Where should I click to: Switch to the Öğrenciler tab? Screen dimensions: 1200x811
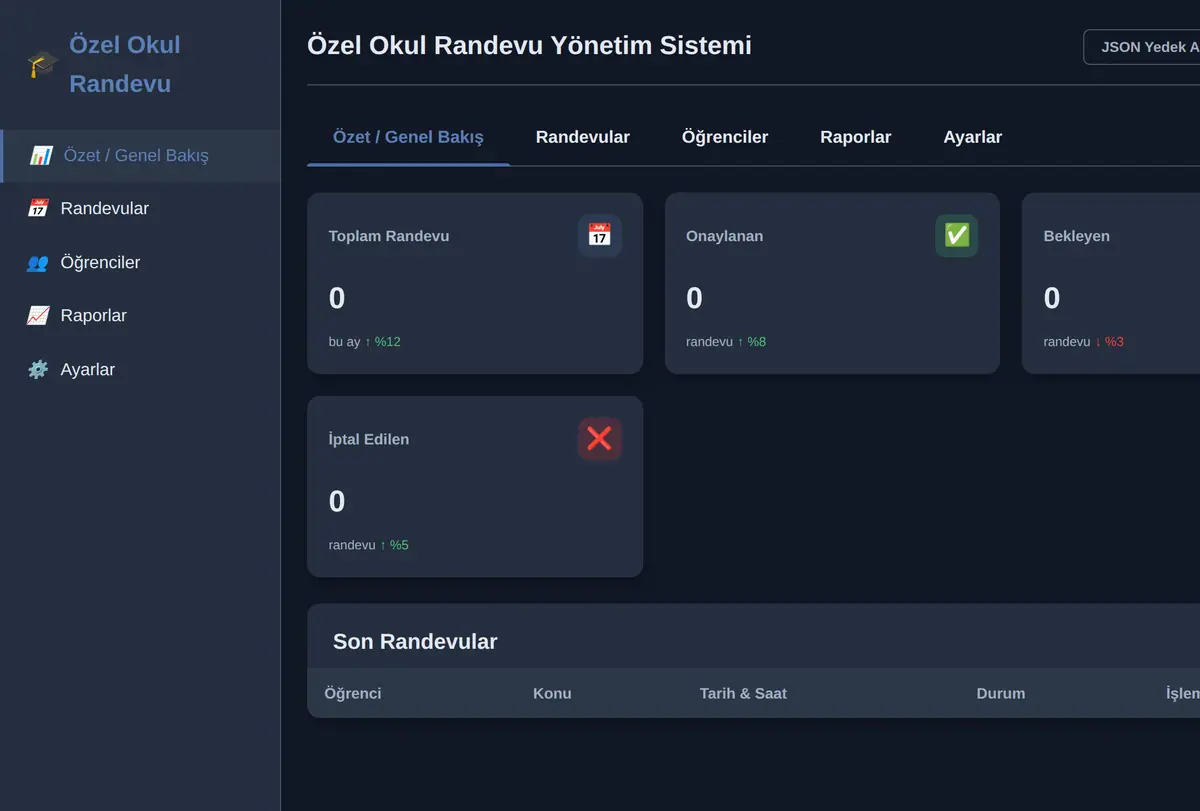(725, 137)
